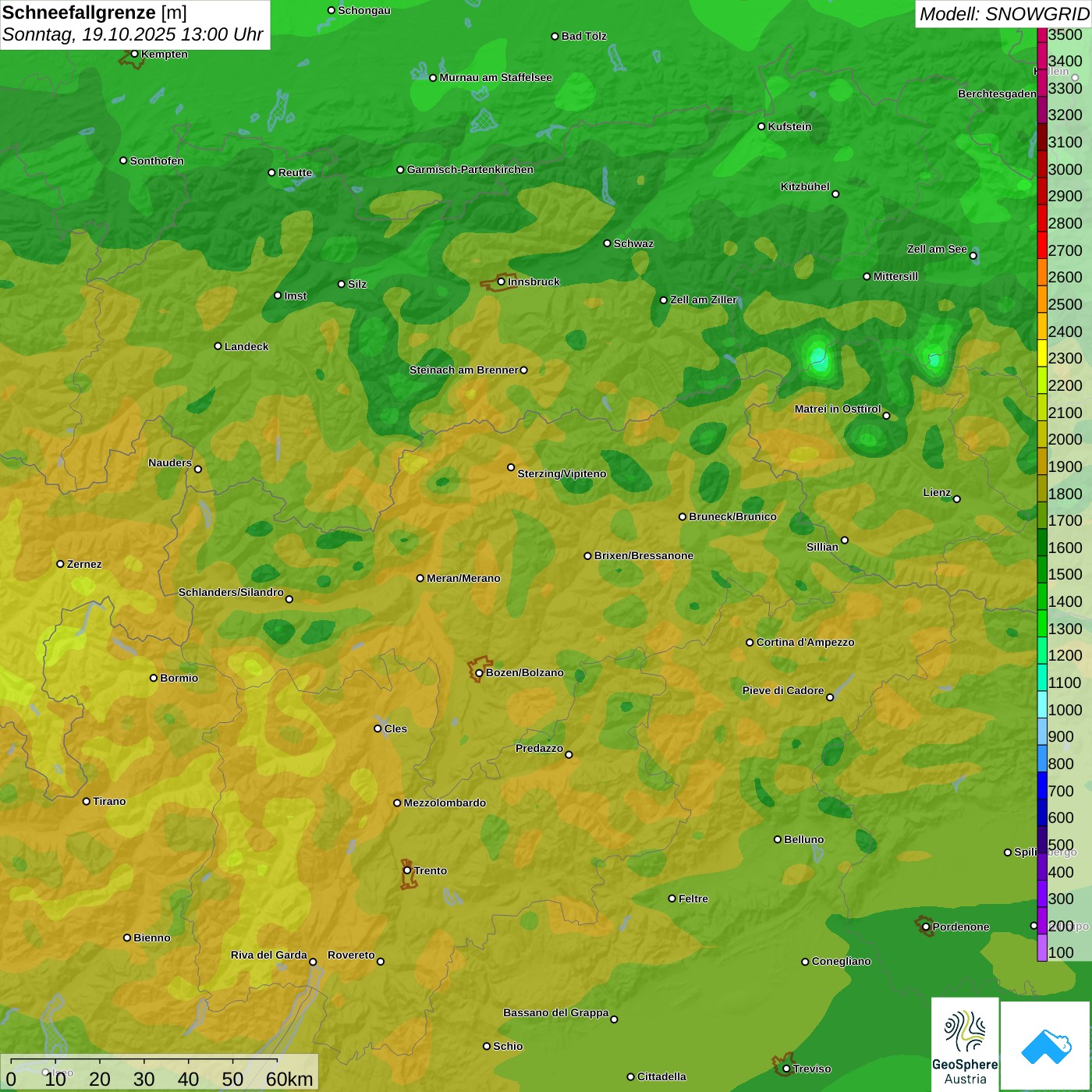Click the Trento city marker
This screenshot has width=1092, height=1092.
click(x=407, y=870)
